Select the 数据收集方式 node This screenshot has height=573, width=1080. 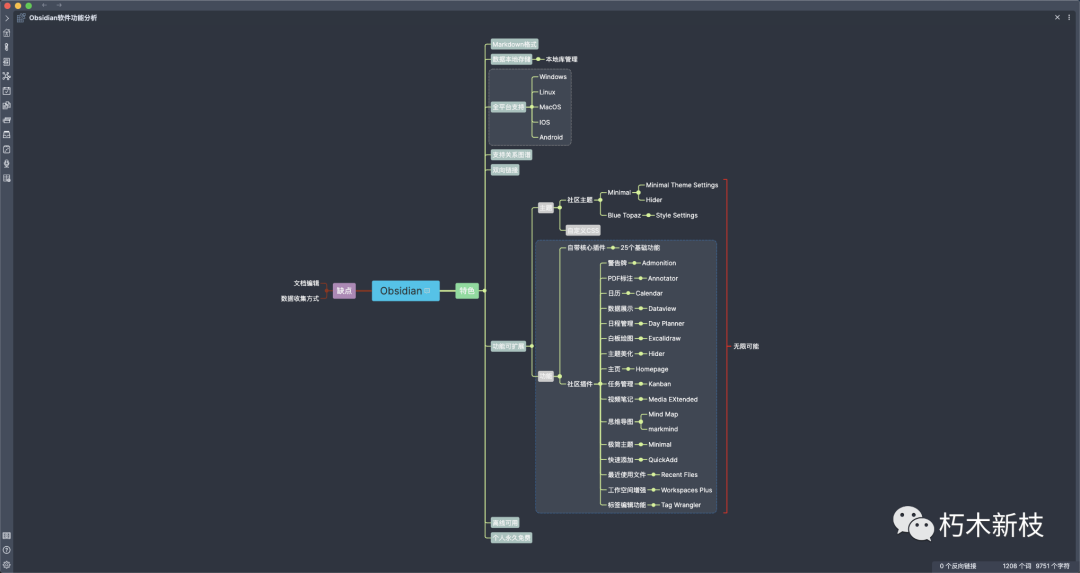[x=300, y=298]
